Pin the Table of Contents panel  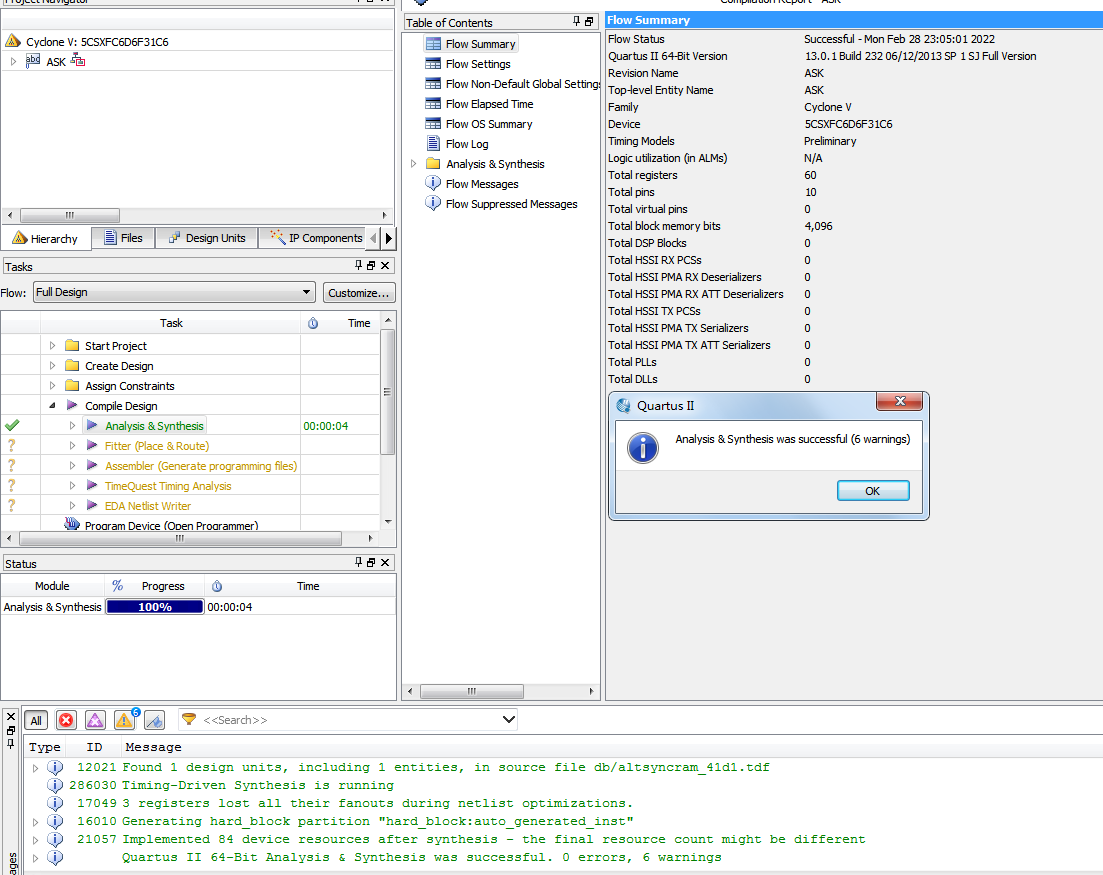tap(576, 22)
